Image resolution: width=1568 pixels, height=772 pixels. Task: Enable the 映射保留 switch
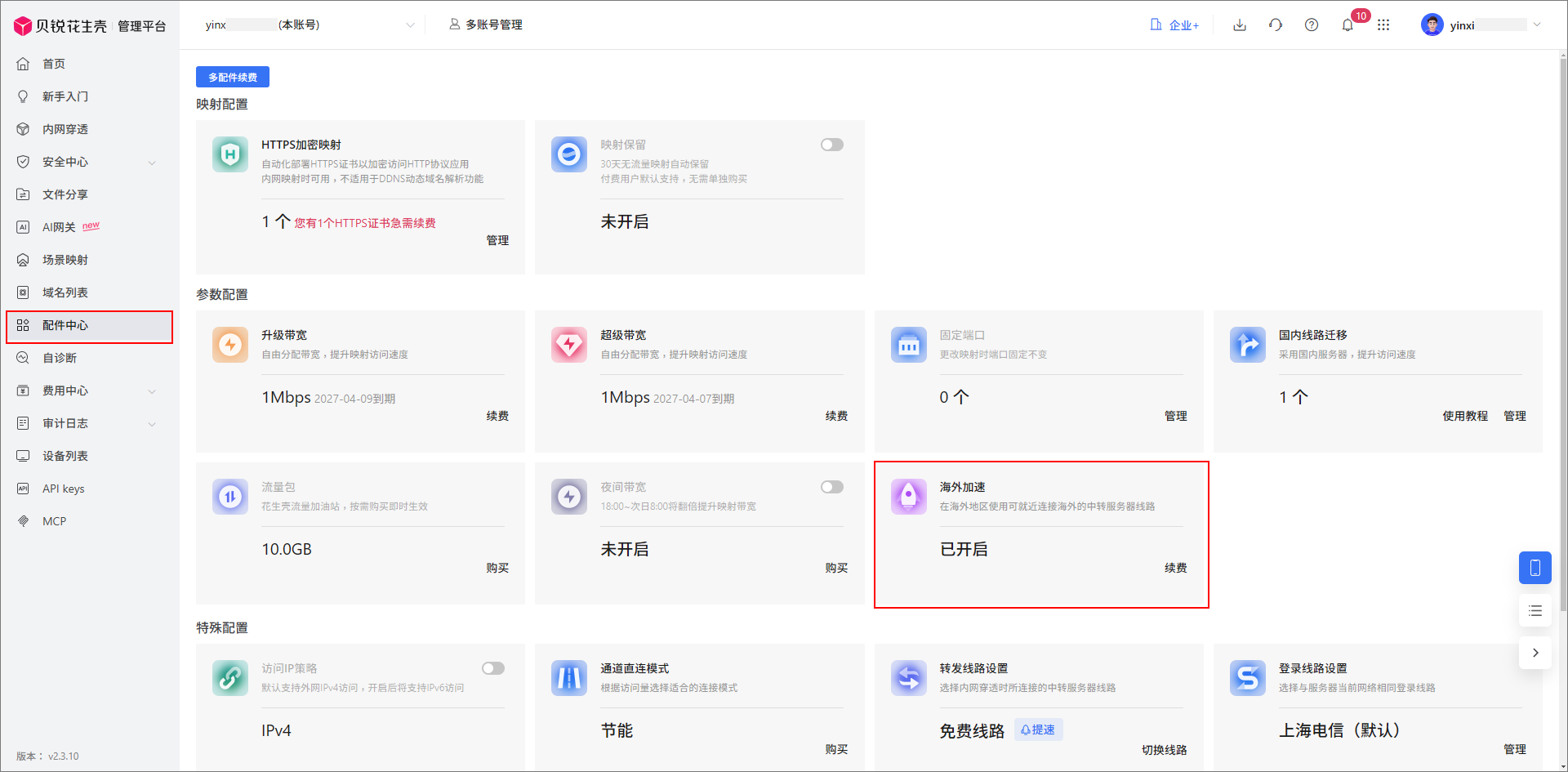pyautogui.click(x=831, y=144)
